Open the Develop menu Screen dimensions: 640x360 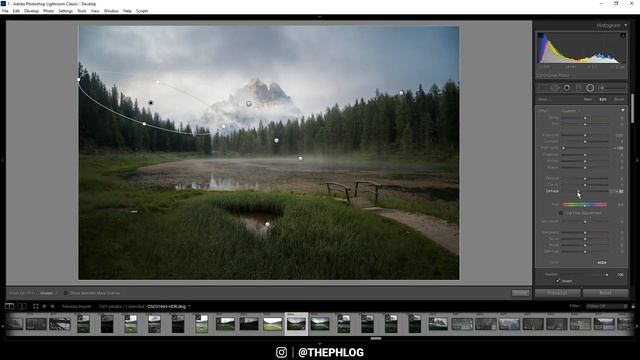(x=31, y=11)
